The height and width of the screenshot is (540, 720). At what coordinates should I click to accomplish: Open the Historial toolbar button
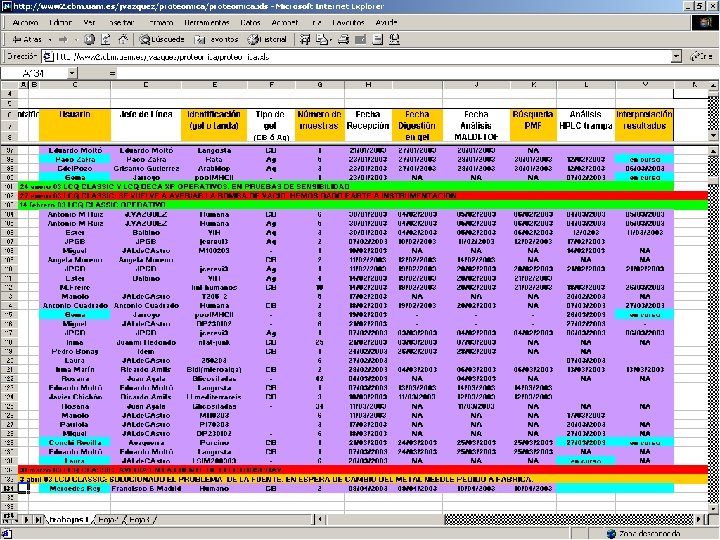[267, 39]
